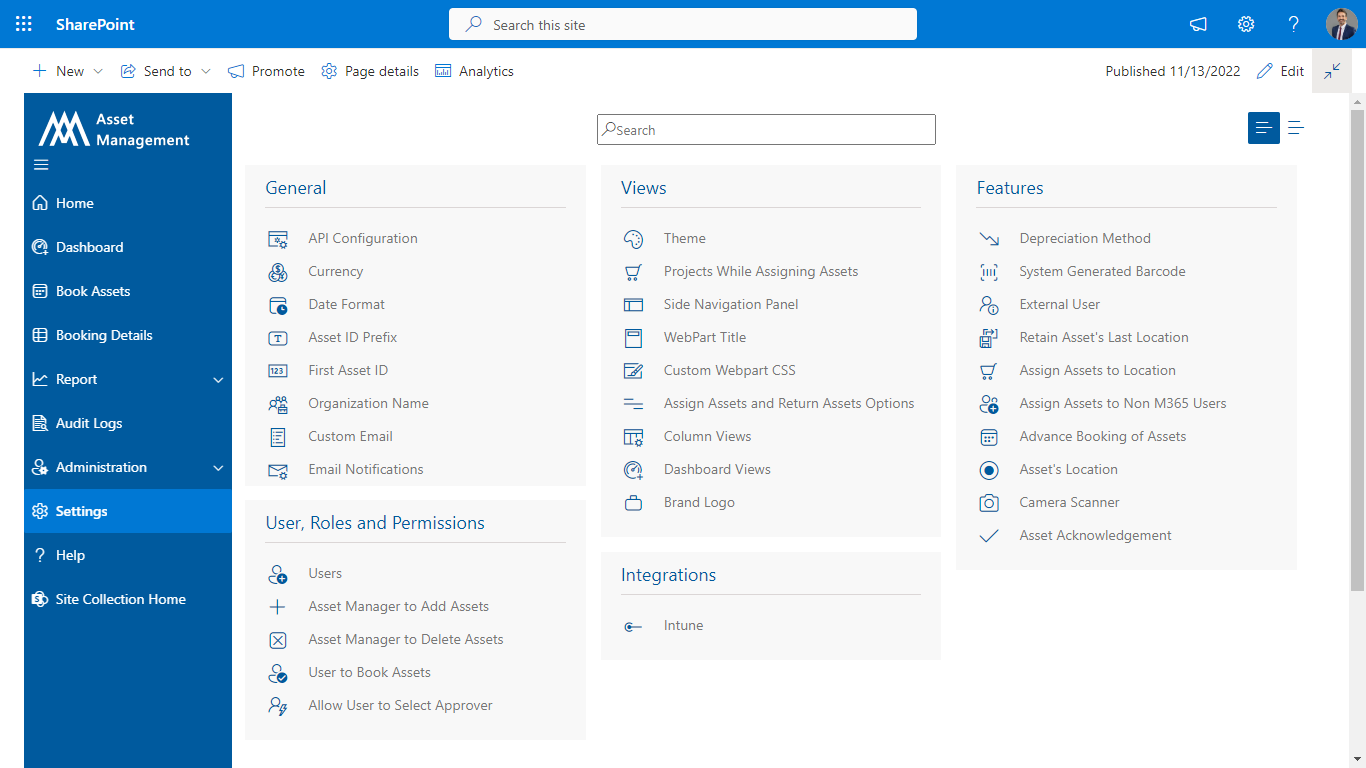1366x768 pixels.
Task: Select the Brand Logo icon
Action: click(633, 502)
